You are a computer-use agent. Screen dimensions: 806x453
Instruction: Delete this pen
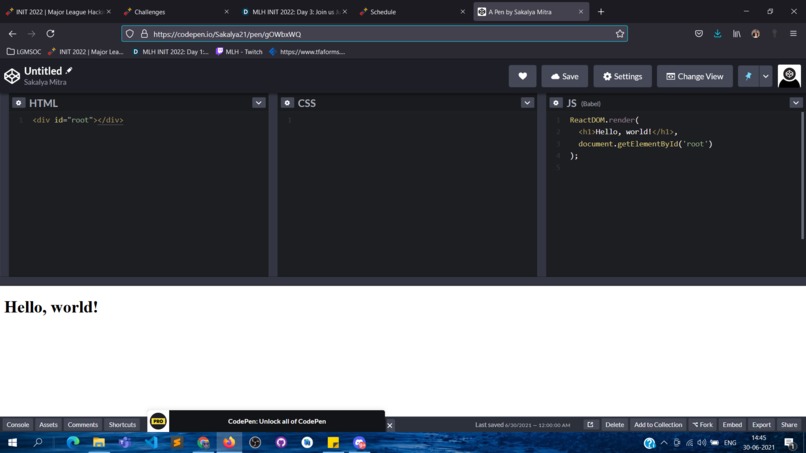click(614, 425)
